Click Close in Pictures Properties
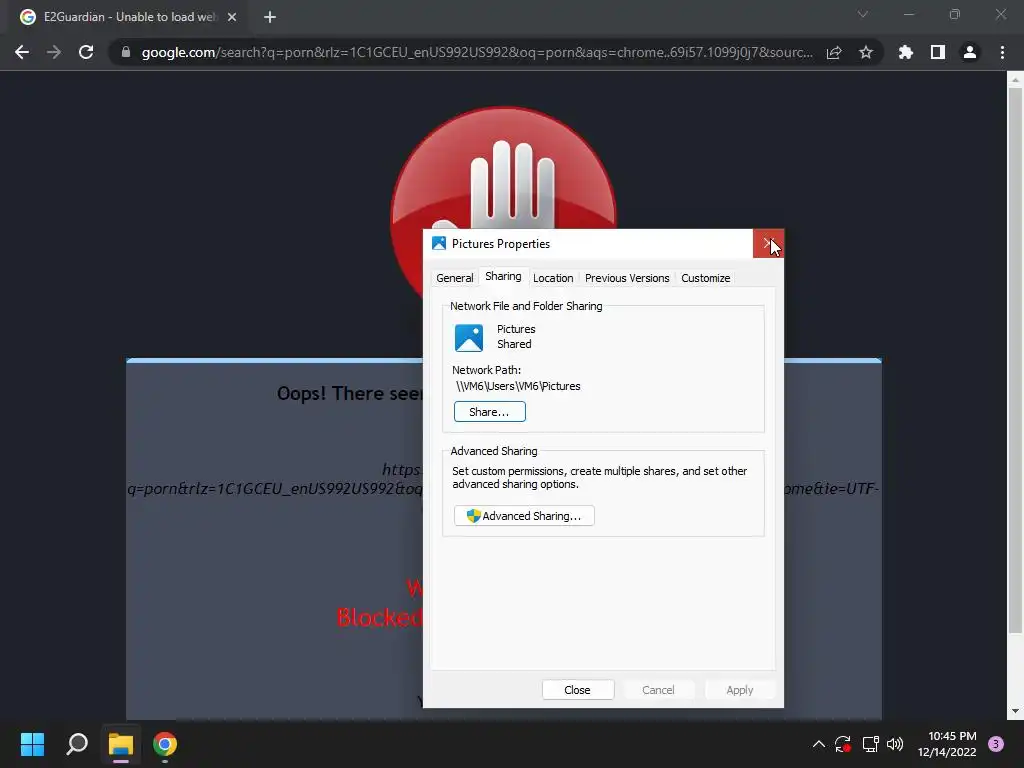1024x768 pixels. [577, 690]
